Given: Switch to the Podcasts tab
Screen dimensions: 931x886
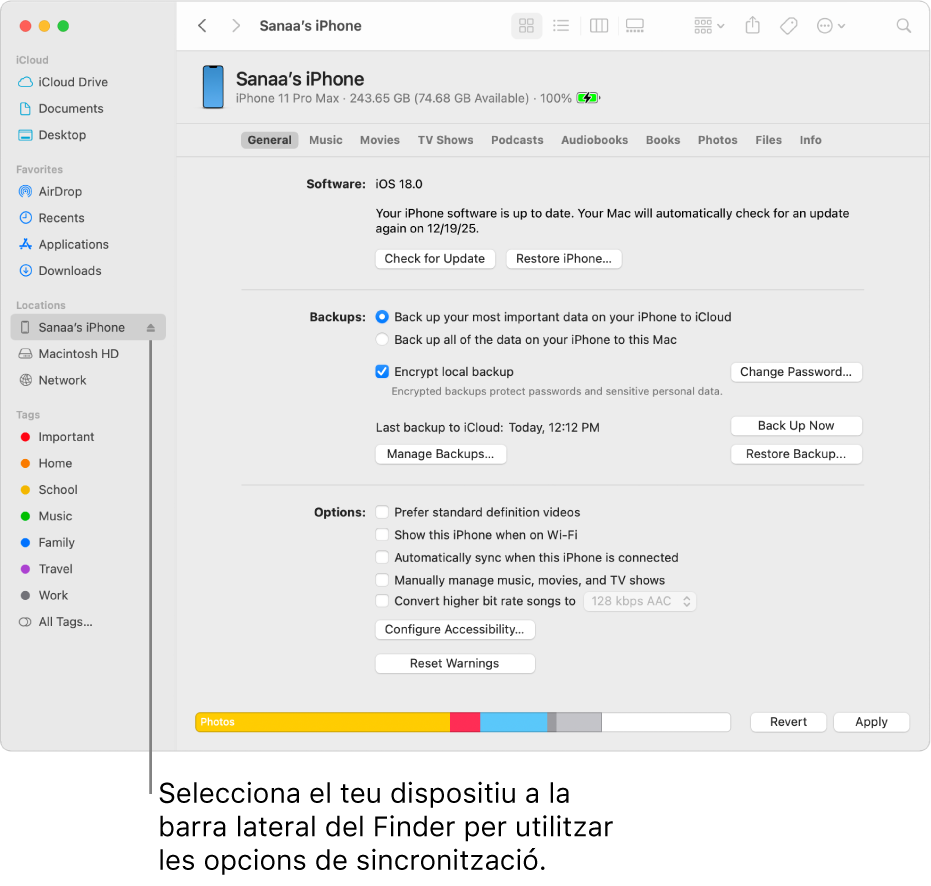Looking at the screenshot, I should pyautogui.click(x=517, y=140).
